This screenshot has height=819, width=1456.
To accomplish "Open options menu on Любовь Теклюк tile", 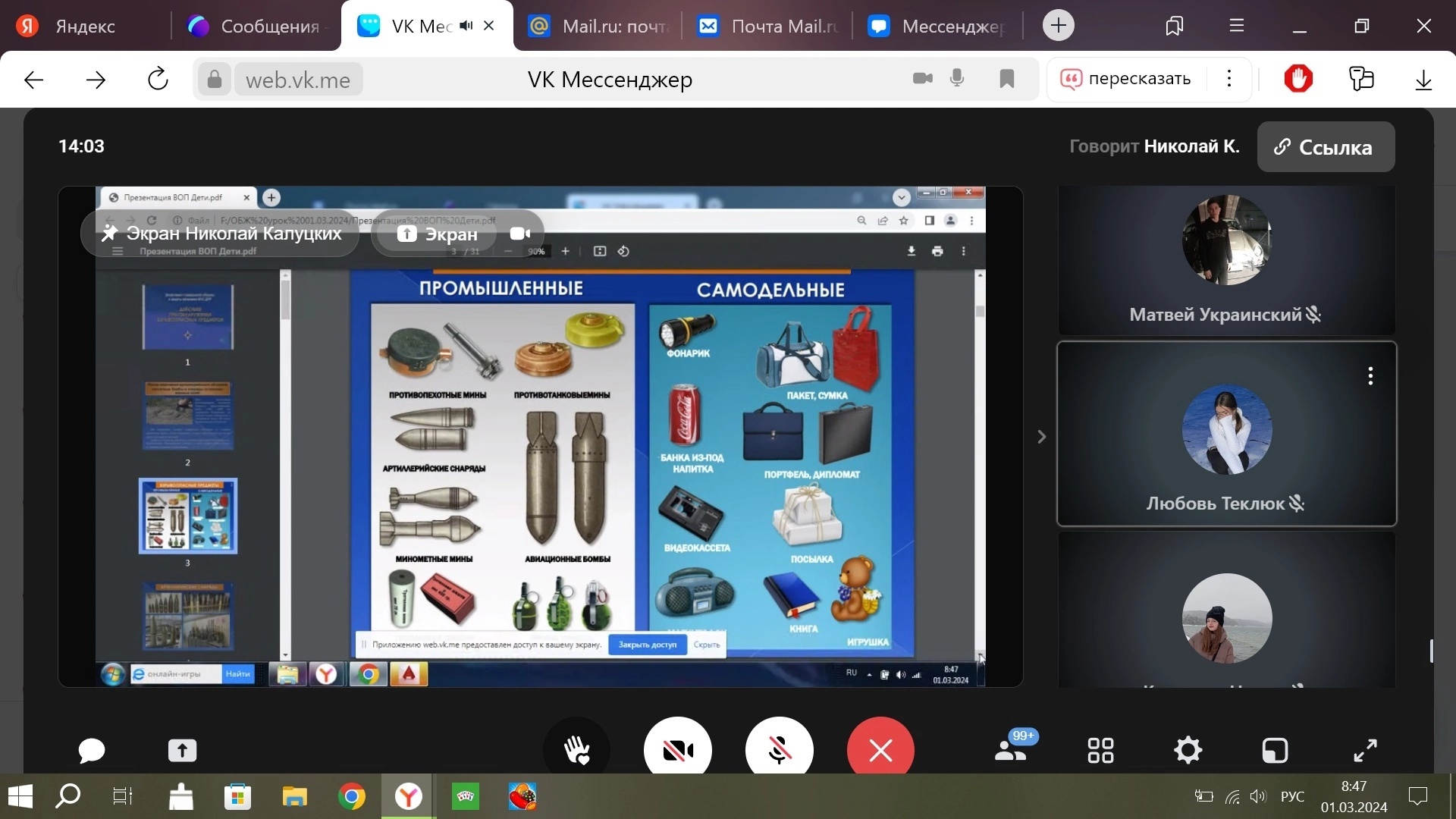I will point(1370,376).
